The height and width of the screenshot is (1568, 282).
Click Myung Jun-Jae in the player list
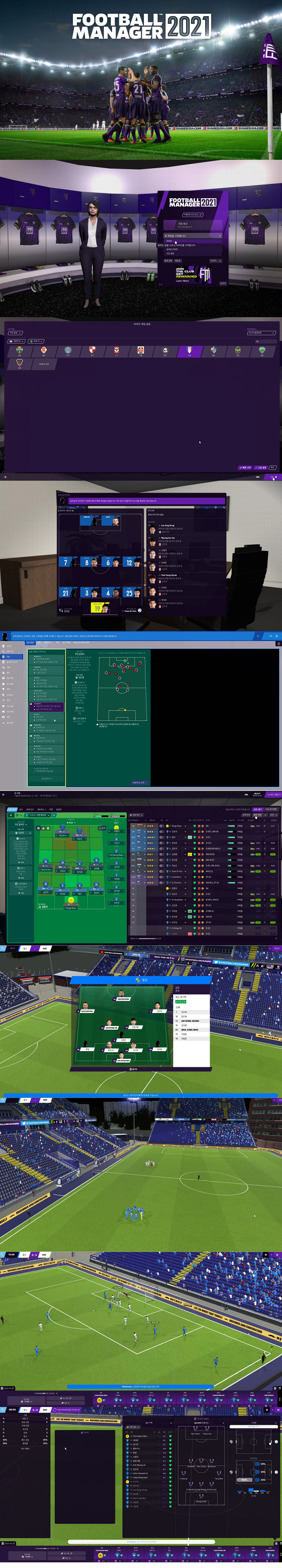coord(168,538)
